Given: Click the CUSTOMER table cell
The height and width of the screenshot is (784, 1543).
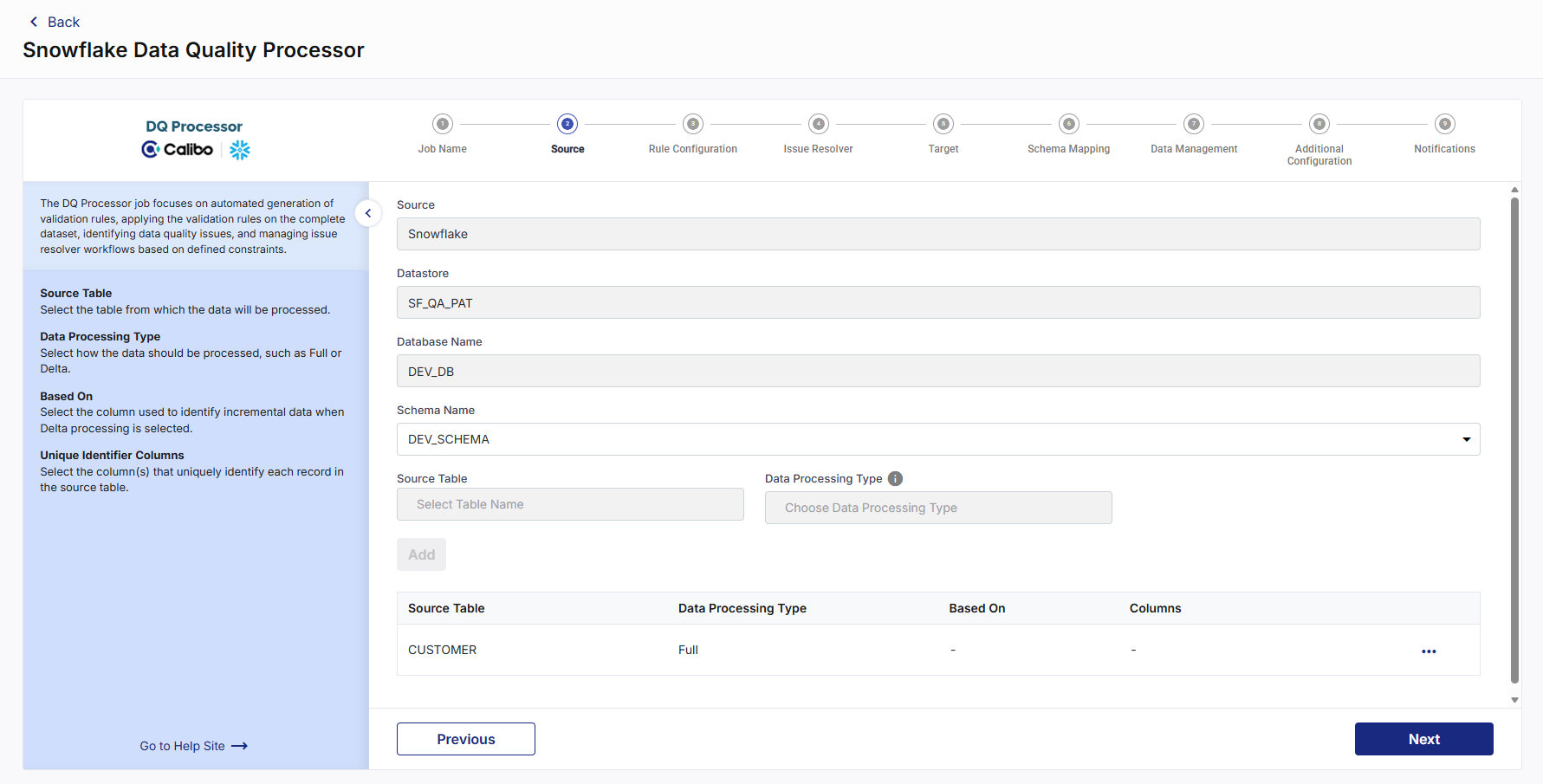Looking at the screenshot, I should coord(443,650).
